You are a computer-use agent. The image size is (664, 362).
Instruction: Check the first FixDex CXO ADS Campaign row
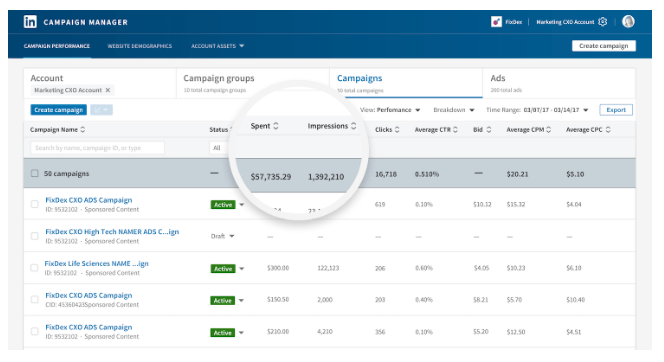tap(35, 204)
